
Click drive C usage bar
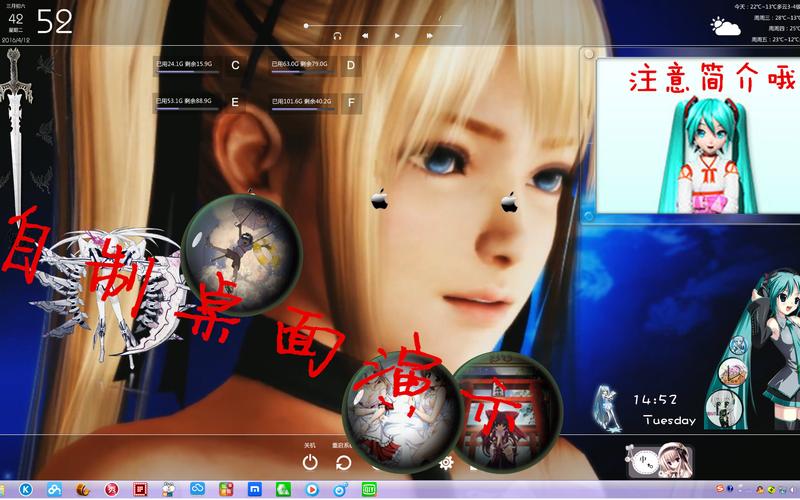pyautogui.click(x=187, y=72)
